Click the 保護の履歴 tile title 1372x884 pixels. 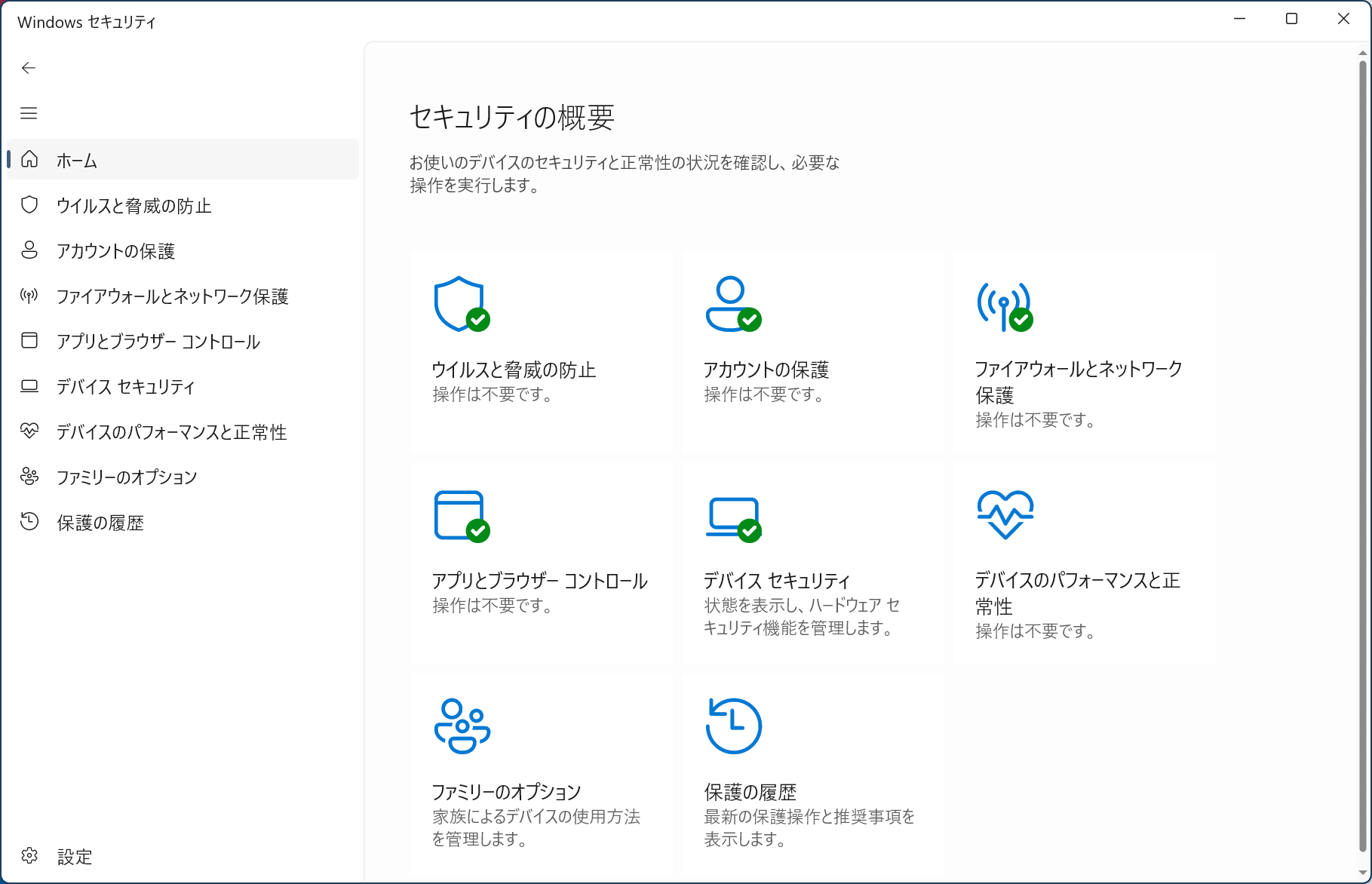(x=750, y=792)
